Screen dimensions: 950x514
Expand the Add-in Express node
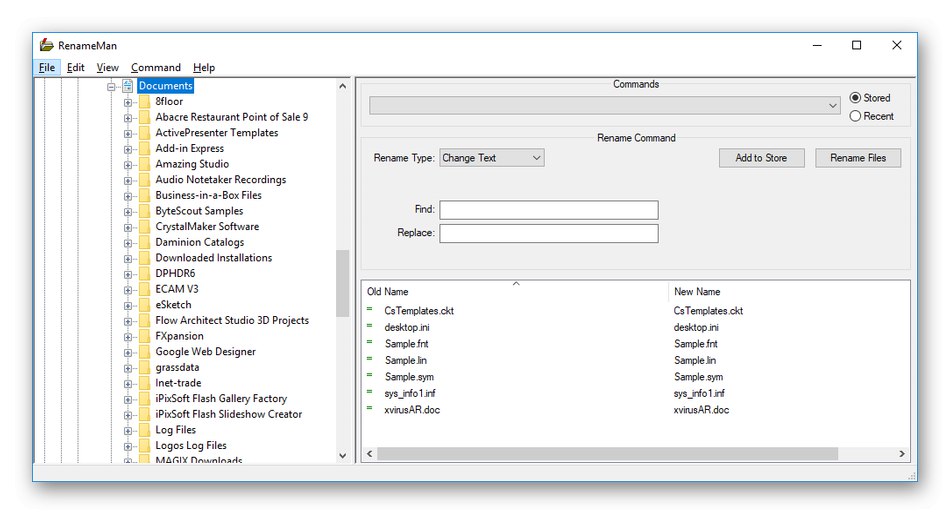click(128, 149)
